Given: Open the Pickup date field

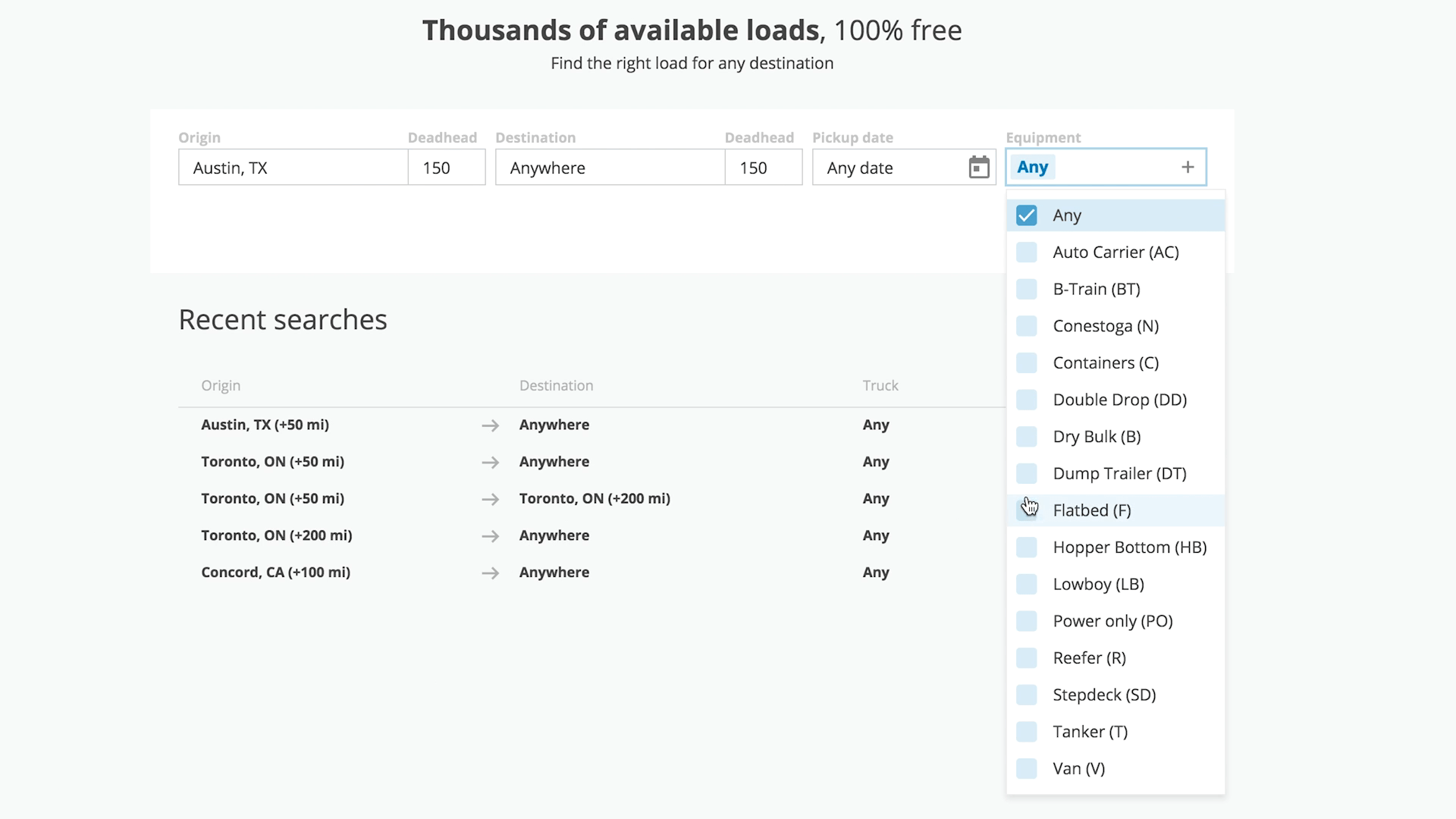Looking at the screenshot, I should click(x=887, y=168).
